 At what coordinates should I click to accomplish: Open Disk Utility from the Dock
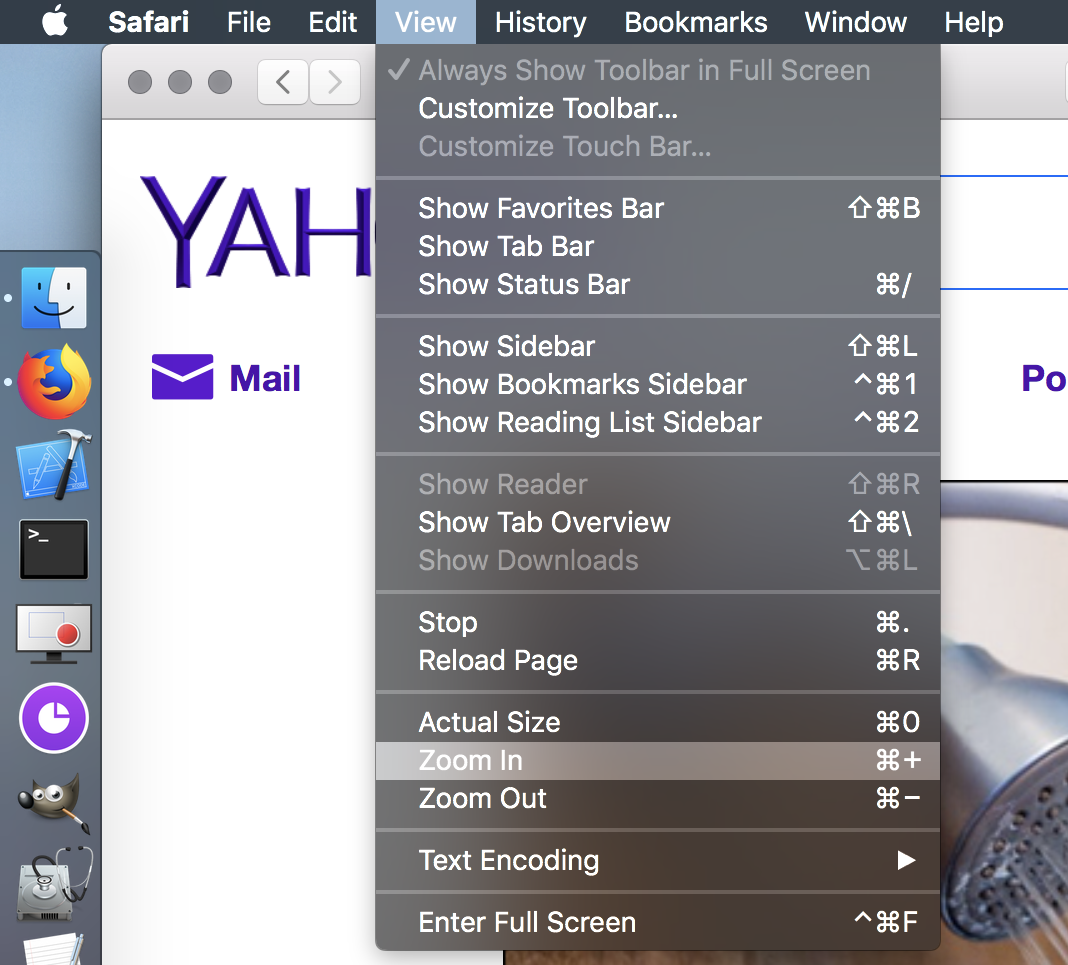54,884
